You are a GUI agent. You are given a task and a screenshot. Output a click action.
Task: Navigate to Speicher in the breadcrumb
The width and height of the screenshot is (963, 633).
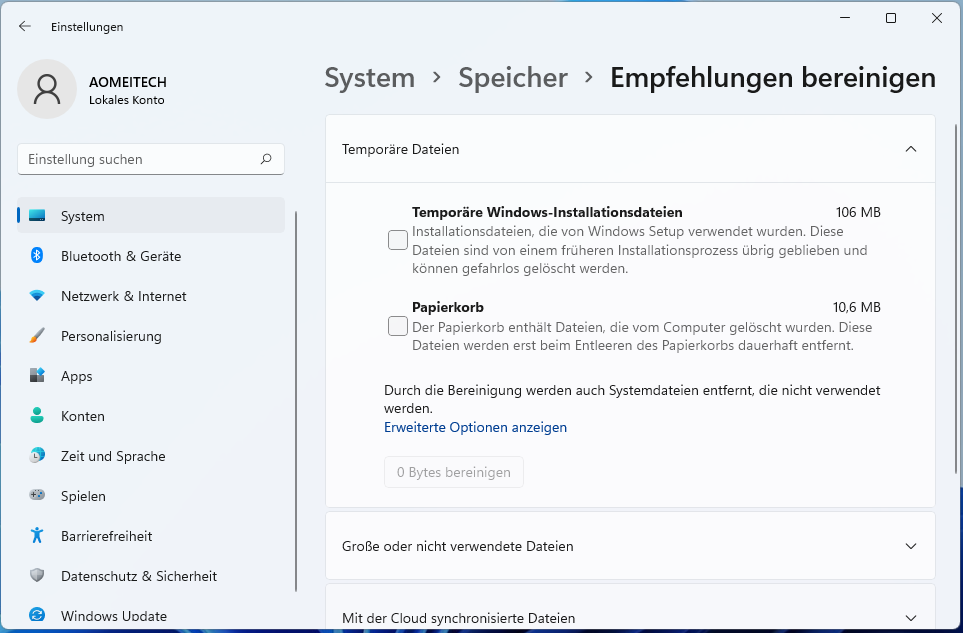pyautogui.click(x=512, y=78)
